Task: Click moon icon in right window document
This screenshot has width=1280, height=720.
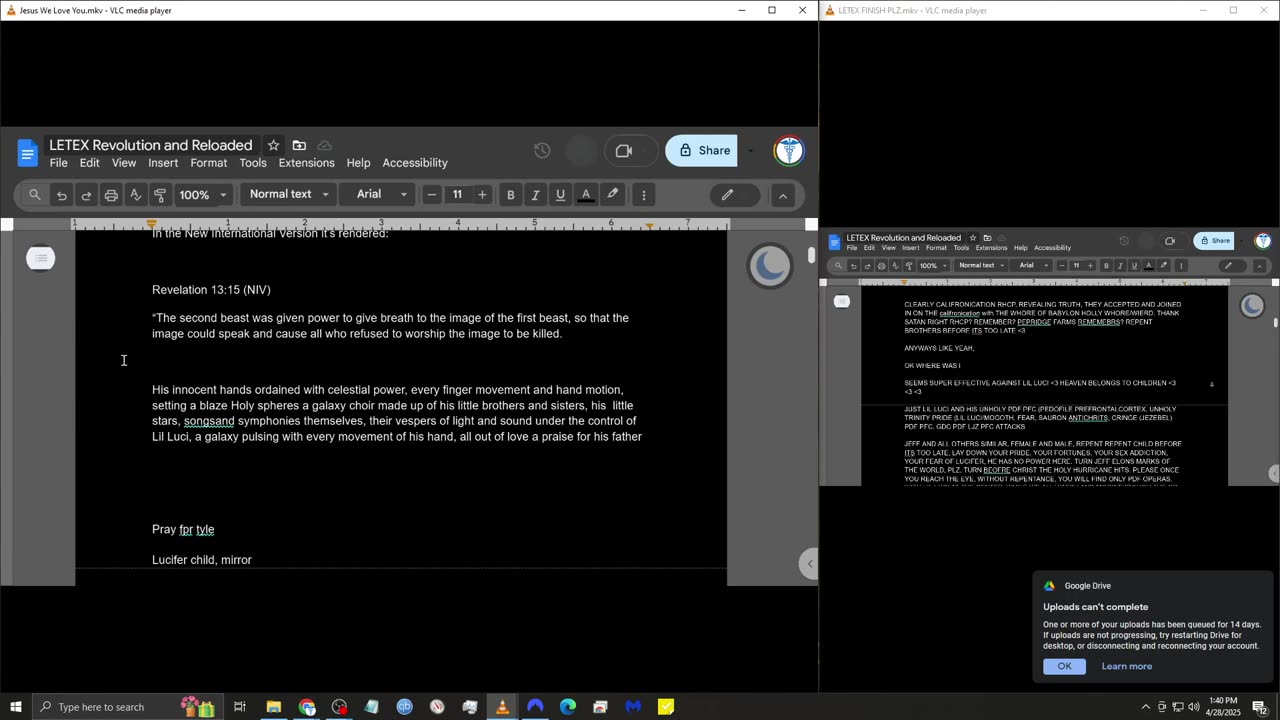Action: click(x=1252, y=306)
